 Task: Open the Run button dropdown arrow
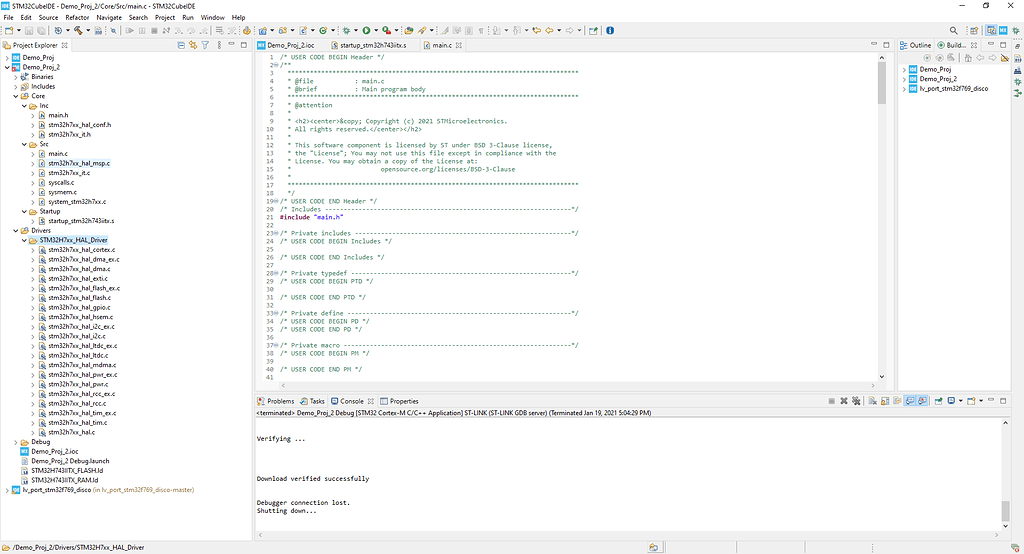pos(375,30)
